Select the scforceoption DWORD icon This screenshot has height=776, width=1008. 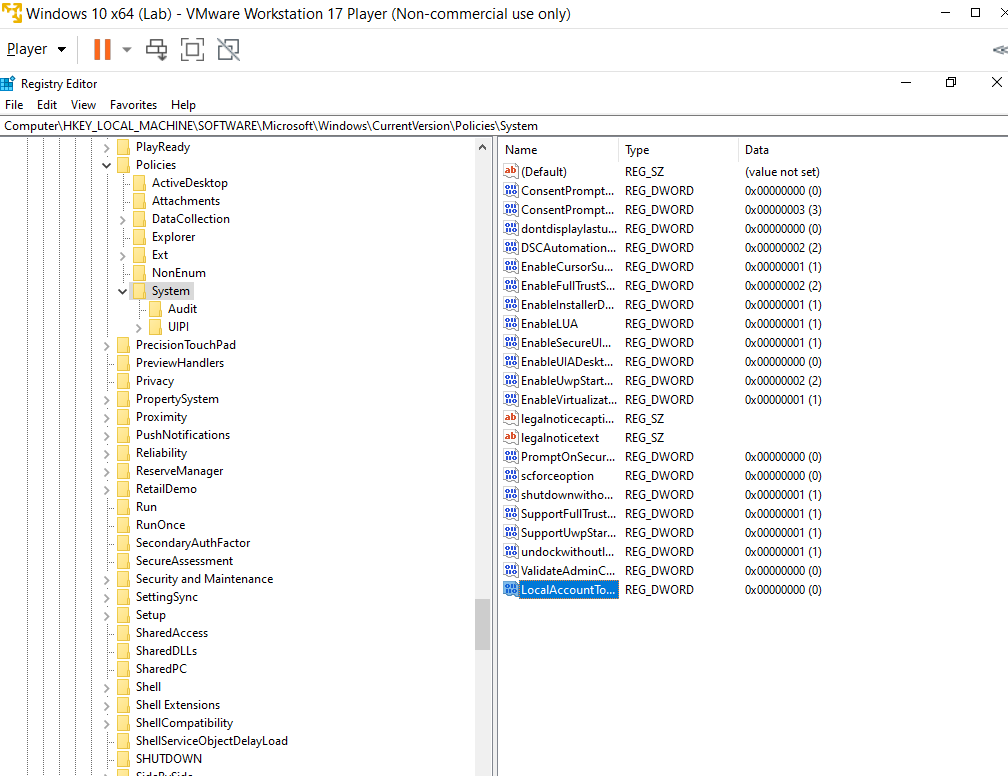pyautogui.click(x=510, y=476)
